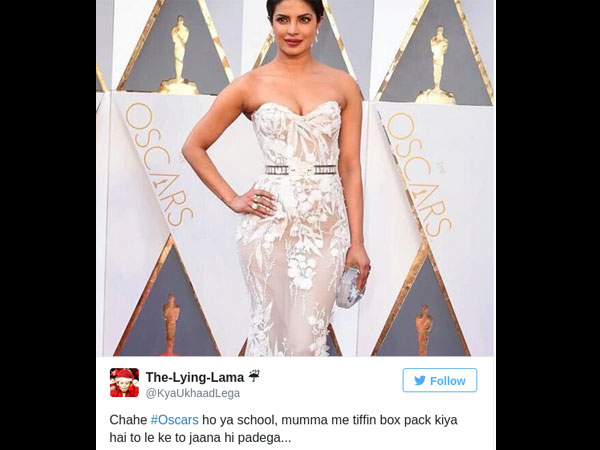Click the metallic belt on the dress
The width and height of the screenshot is (600, 450).
coord(301,170)
